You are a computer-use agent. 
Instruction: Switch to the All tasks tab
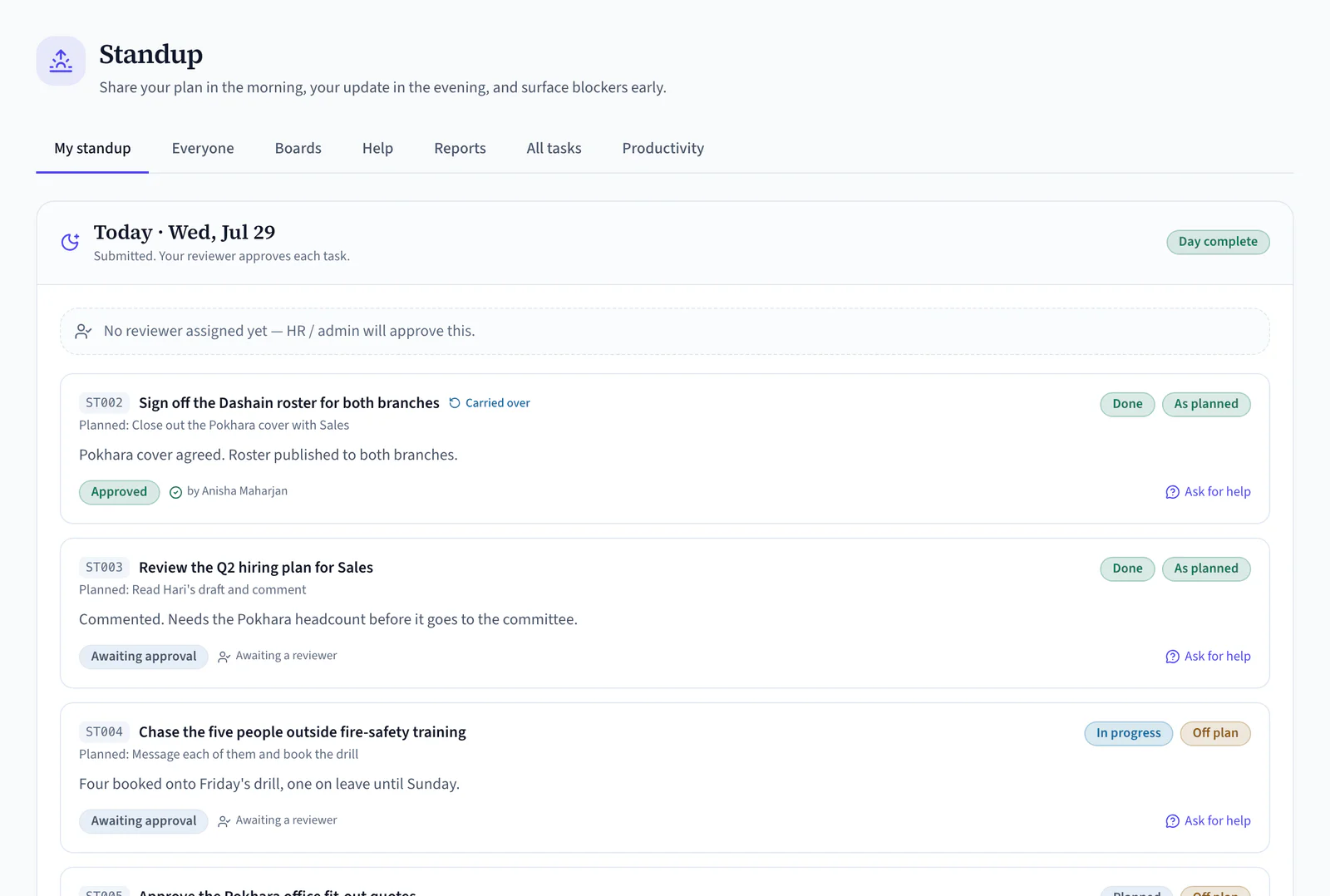(x=554, y=148)
